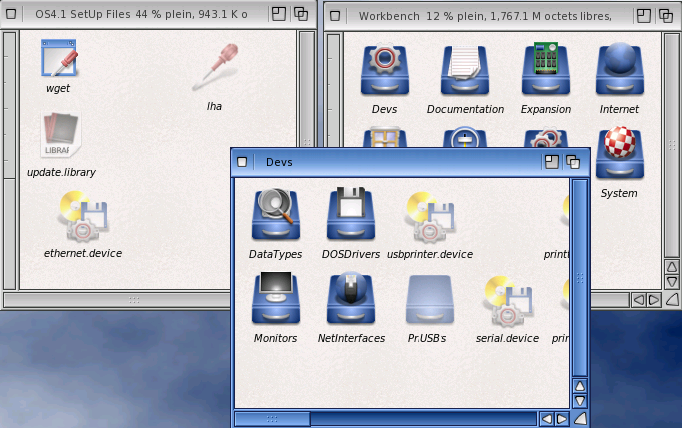Open the wget tool icon
This screenshot has width=682, height=428.
[x=59, y=59]
